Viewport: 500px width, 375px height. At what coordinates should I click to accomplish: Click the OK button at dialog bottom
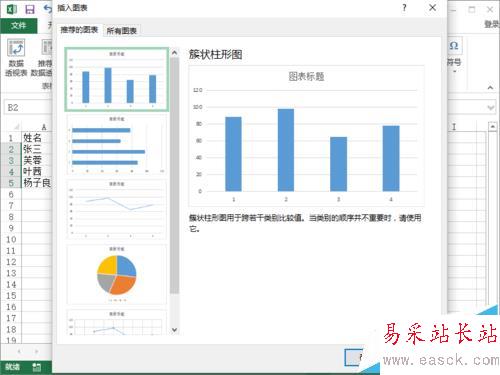point(354,358)
